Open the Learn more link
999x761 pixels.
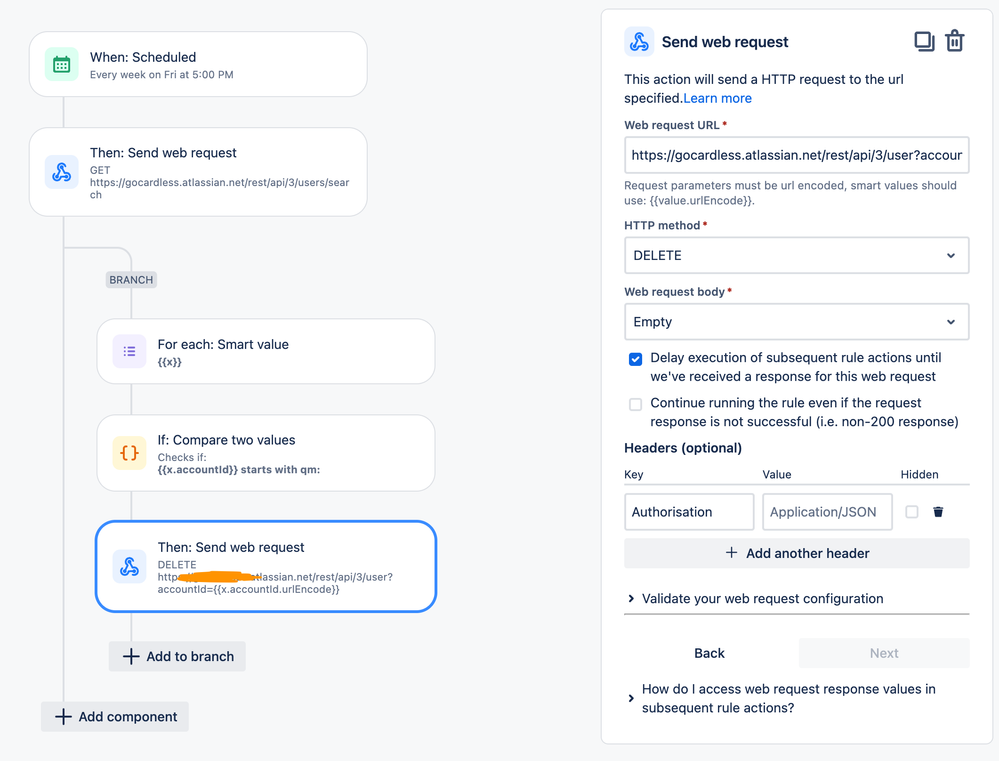coord(717,98)
